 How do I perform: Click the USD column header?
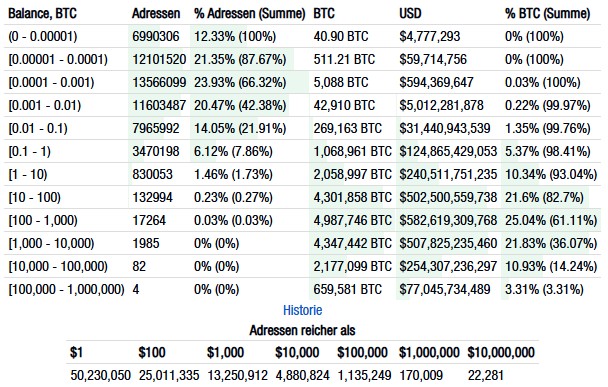410,14
